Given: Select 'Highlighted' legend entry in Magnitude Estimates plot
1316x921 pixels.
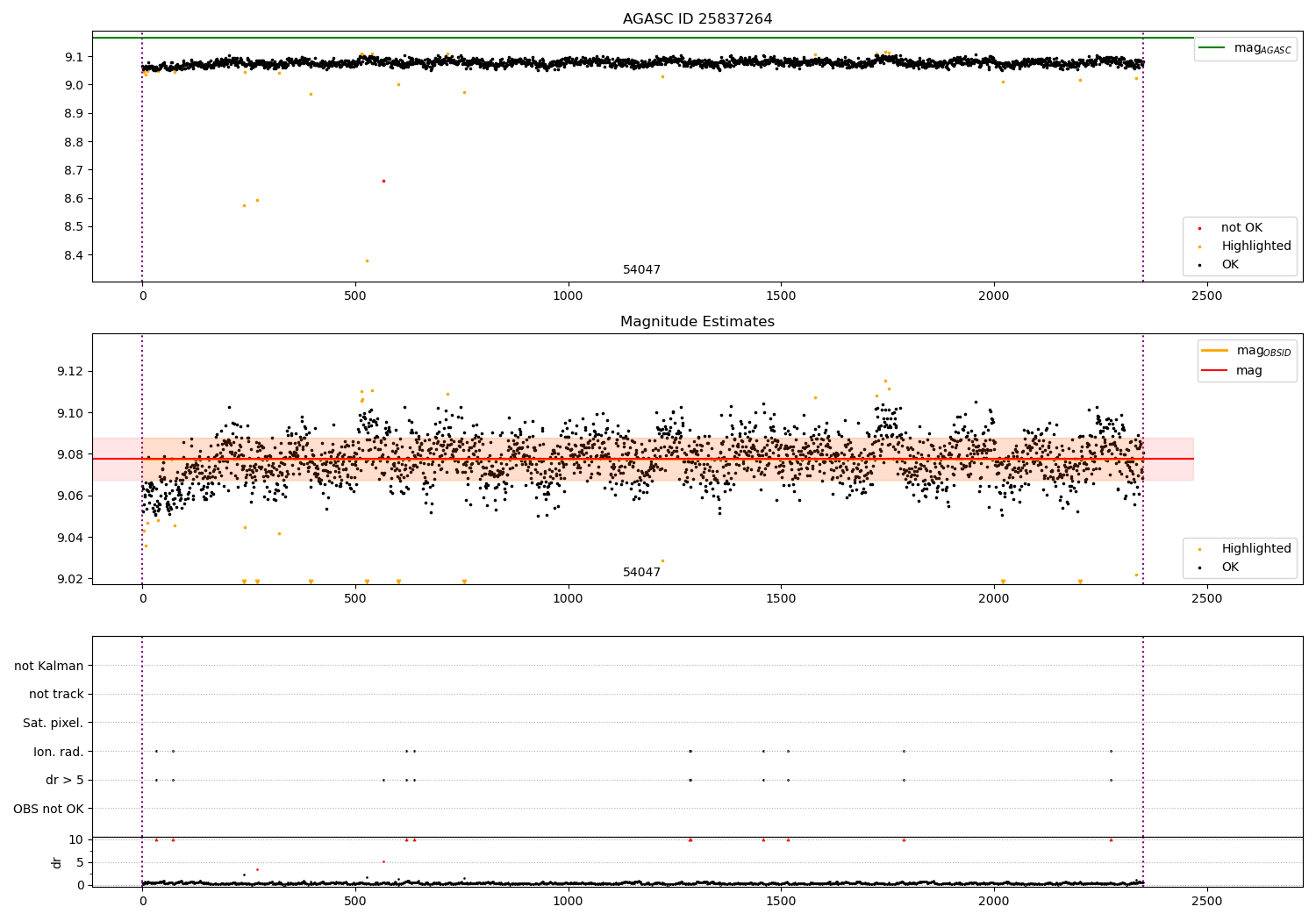Looking at the screenshot, I should click(x=1256, y=549).
